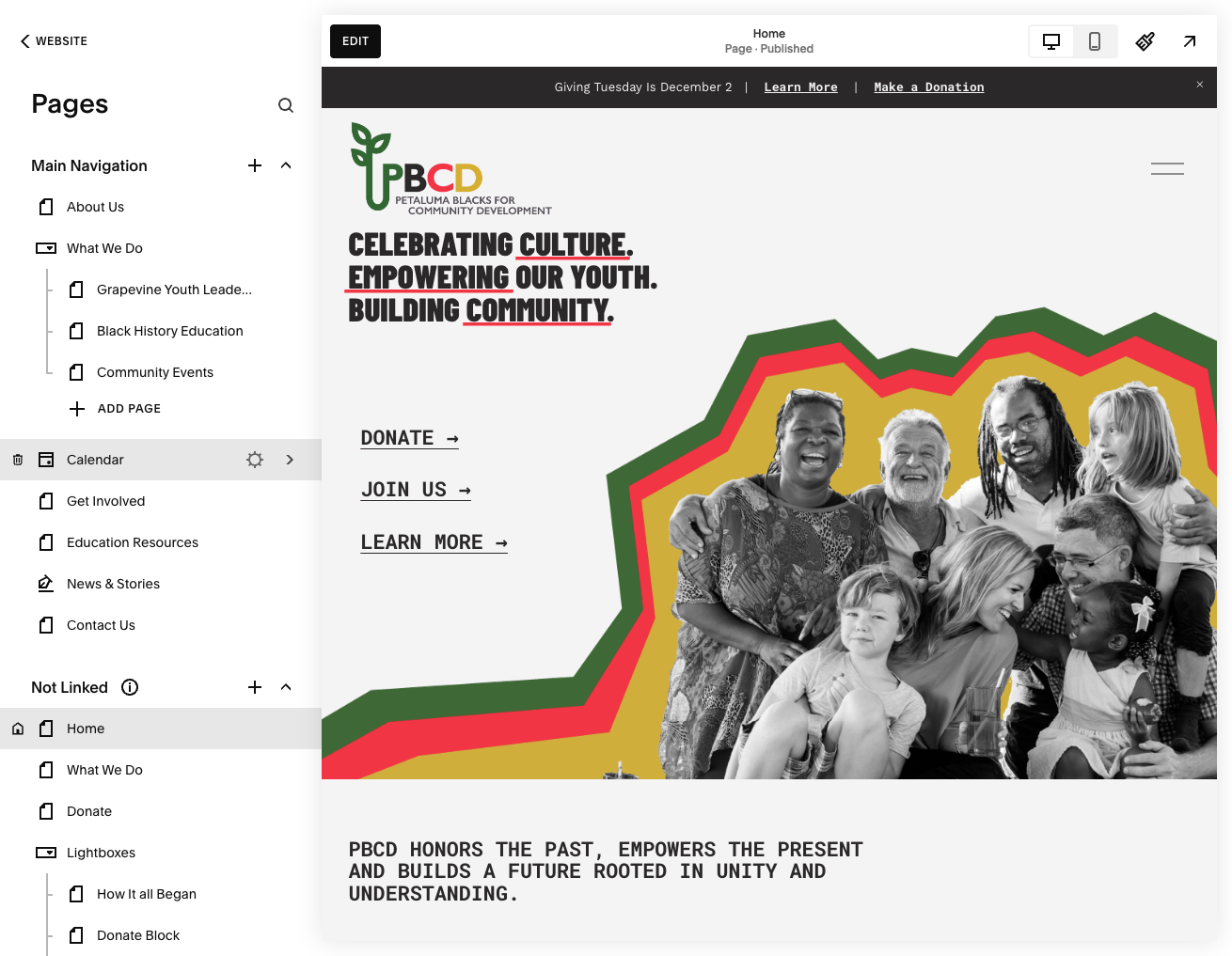Click the home icon beside Home page
Screen dimensions: 1232x956
(18, 729)
